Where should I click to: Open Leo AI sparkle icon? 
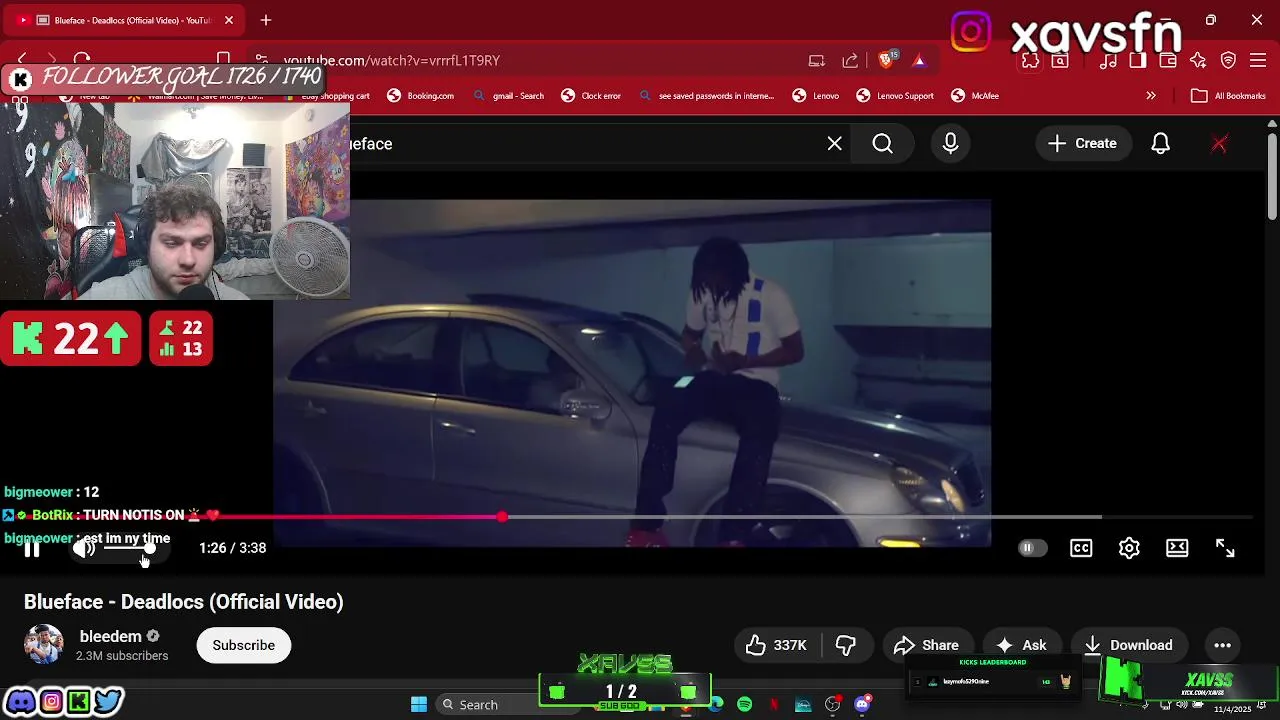coord(1198,61)
